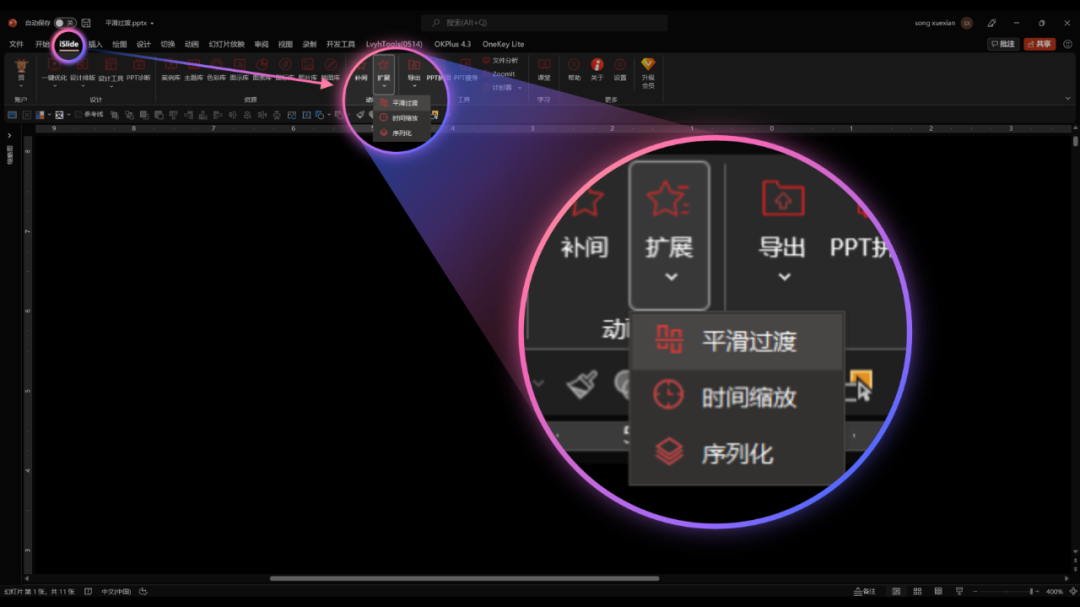Image resolution: width=1080 pixels, height=607 pixels.
Task: Toggle the 备注 notes button
Action: click(x=864, y=591)
